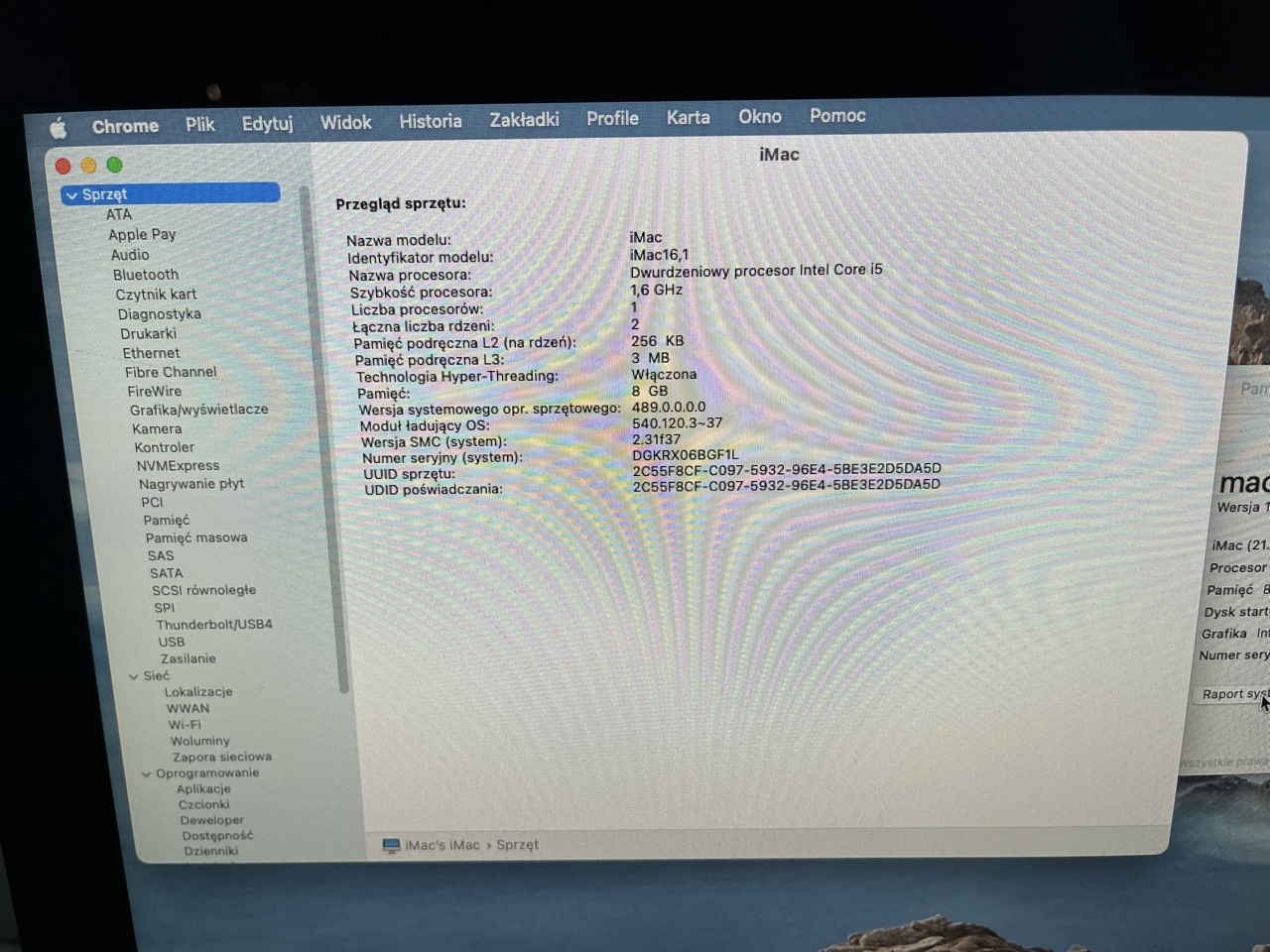Image resolution: width=1270 pixels, height=952 pixels.
Task: Select Czytnik kart in the sidebar
Action: 156,295
